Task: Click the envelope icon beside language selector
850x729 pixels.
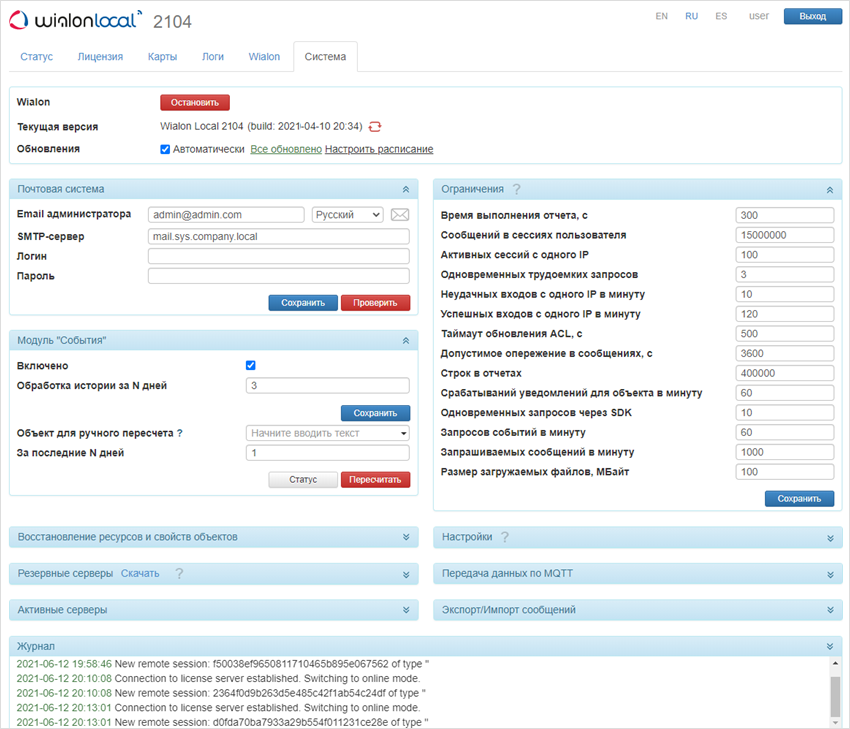Action: tap(400, 215)
